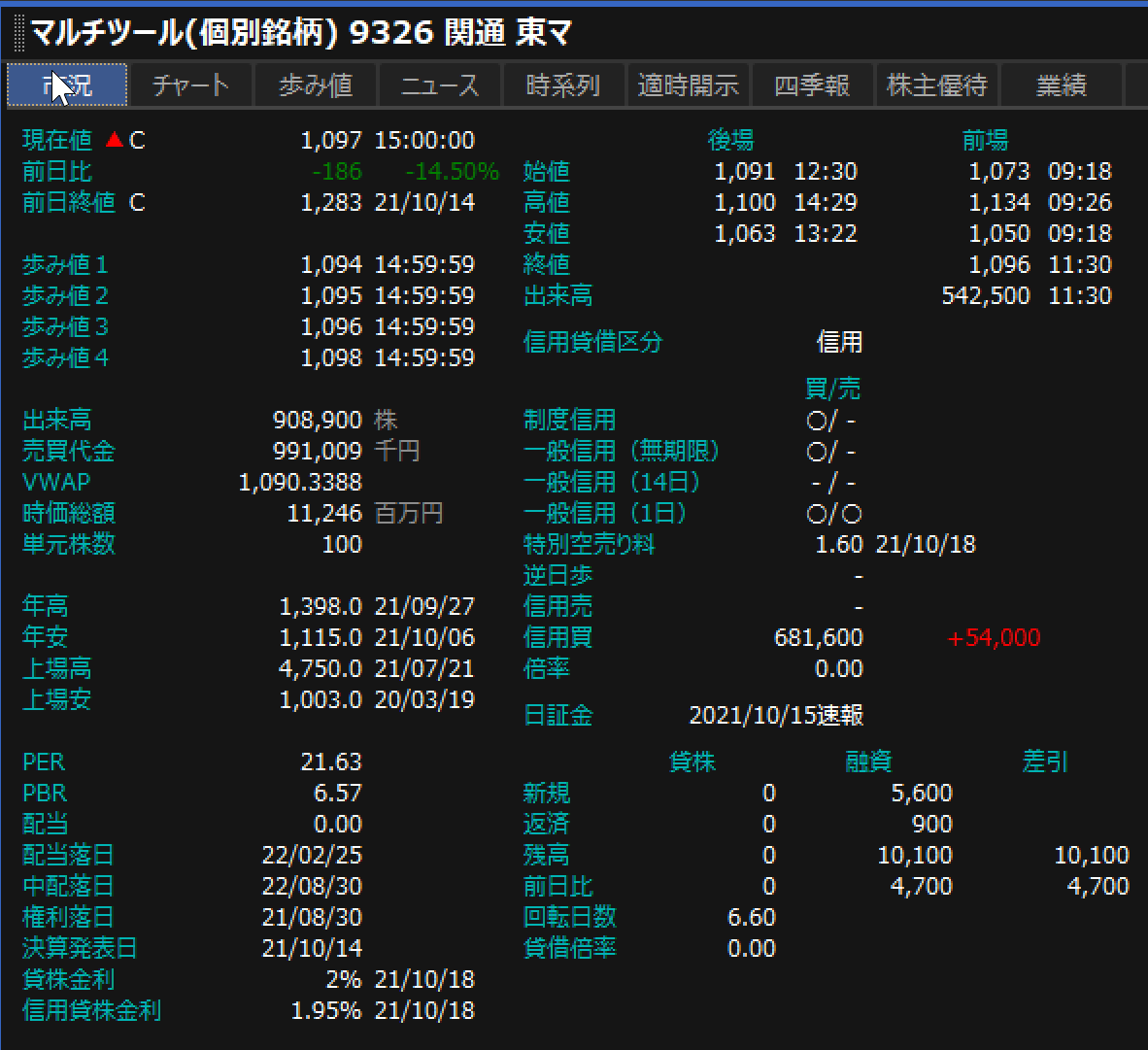Select the 株主優待 tab
The height and width of the screenshot is (1050, 1148).
pos(937,85)
